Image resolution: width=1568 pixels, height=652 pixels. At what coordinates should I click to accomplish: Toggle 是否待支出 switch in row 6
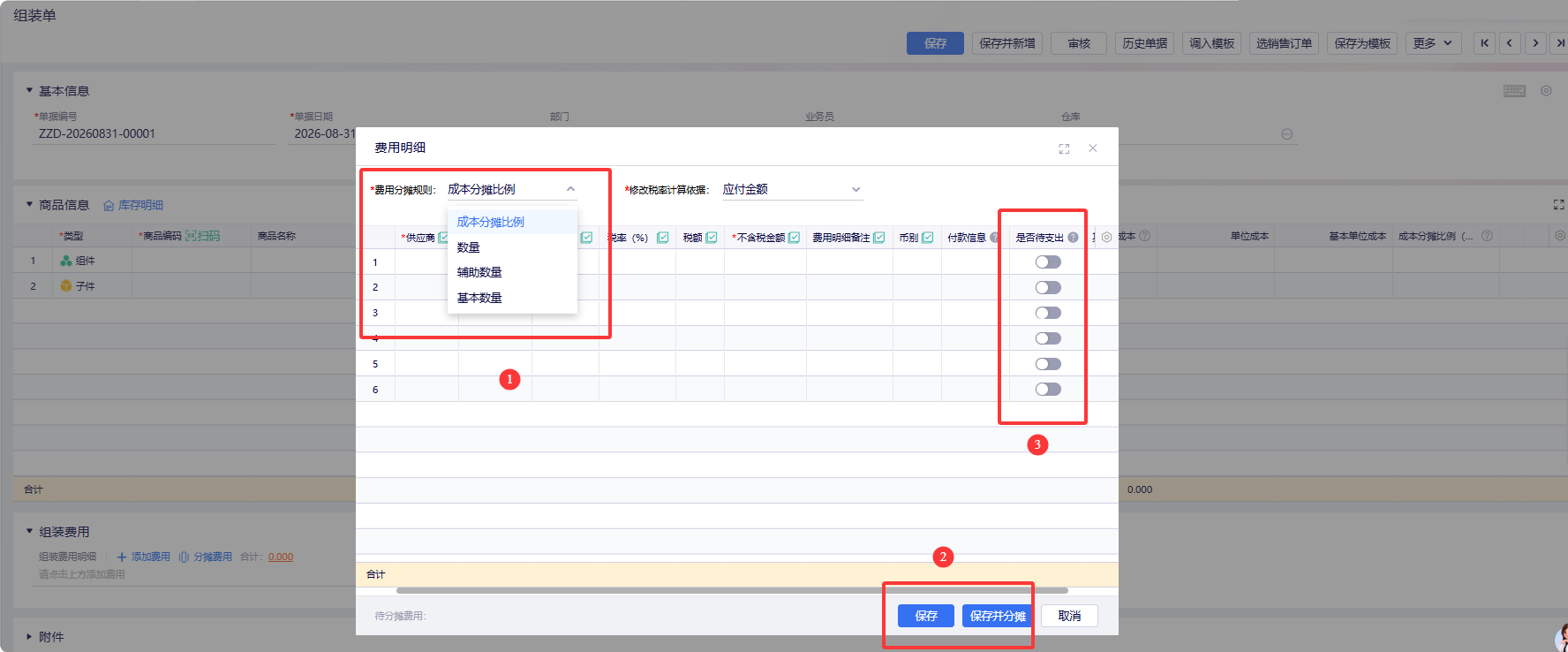1048,390
